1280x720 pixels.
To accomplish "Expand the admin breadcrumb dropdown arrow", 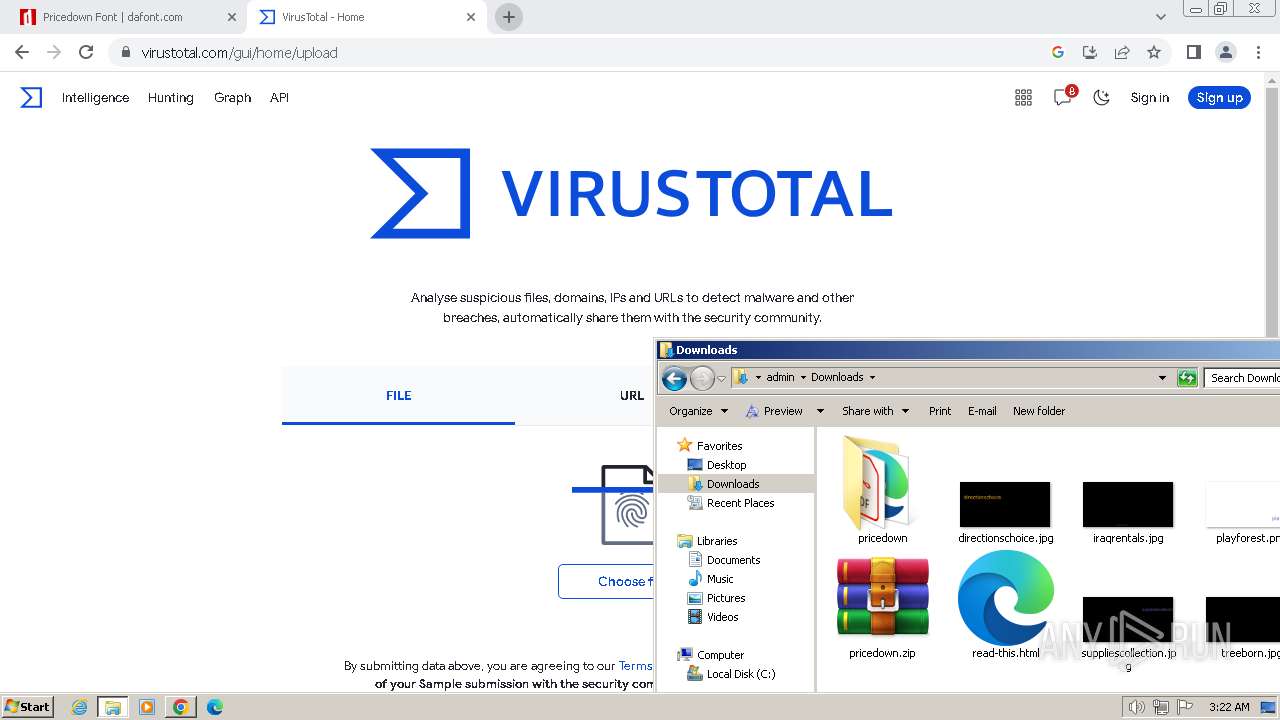I will (802, 377).
